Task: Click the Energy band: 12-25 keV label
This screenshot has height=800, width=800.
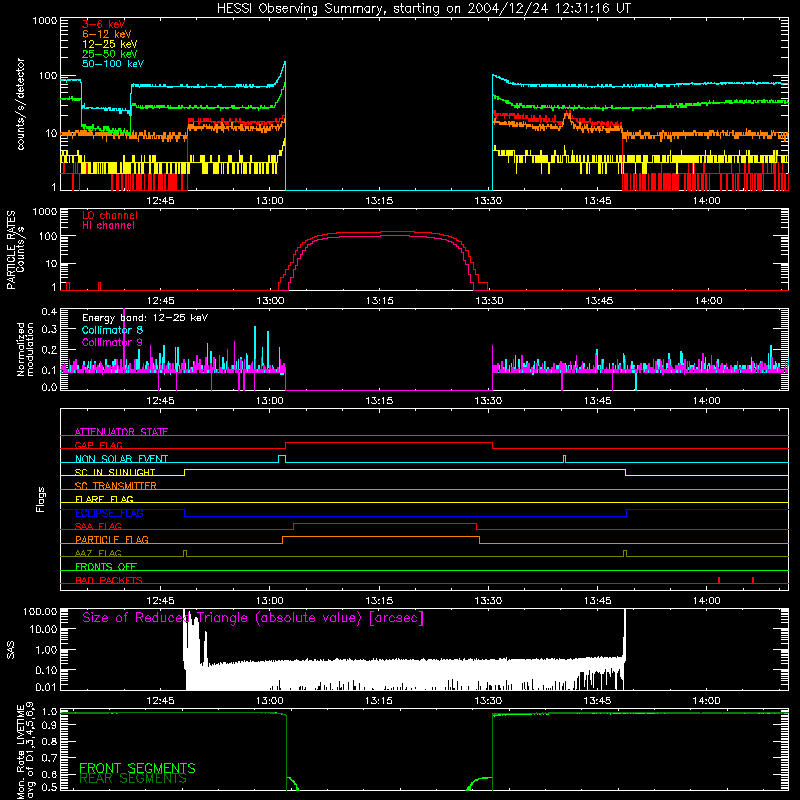Action: coord(145,318)
